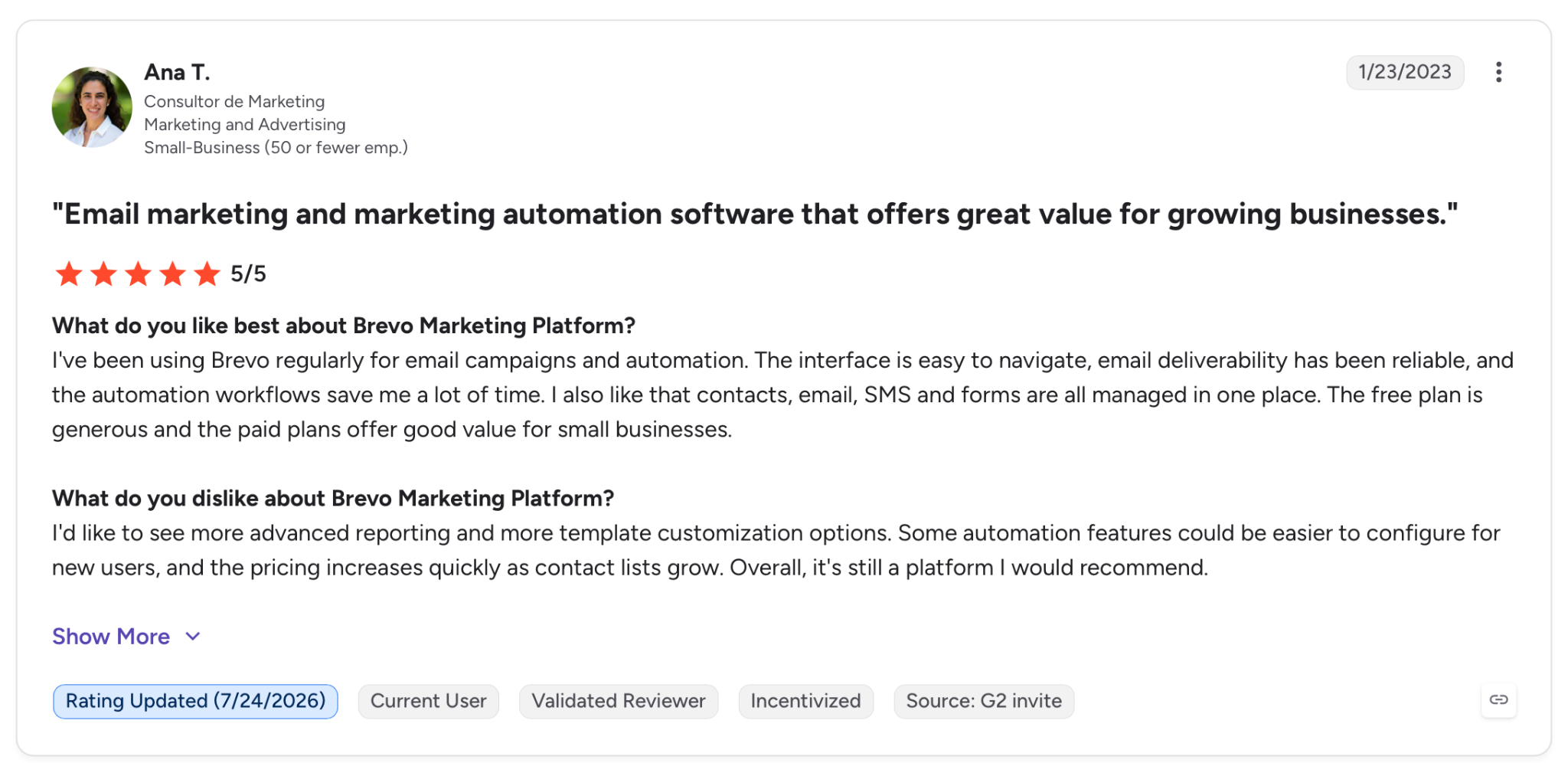Click the 1/23/2023 date badge
The width and height of the screenshot is (1568, 763).
click(x=1405, y=72)
